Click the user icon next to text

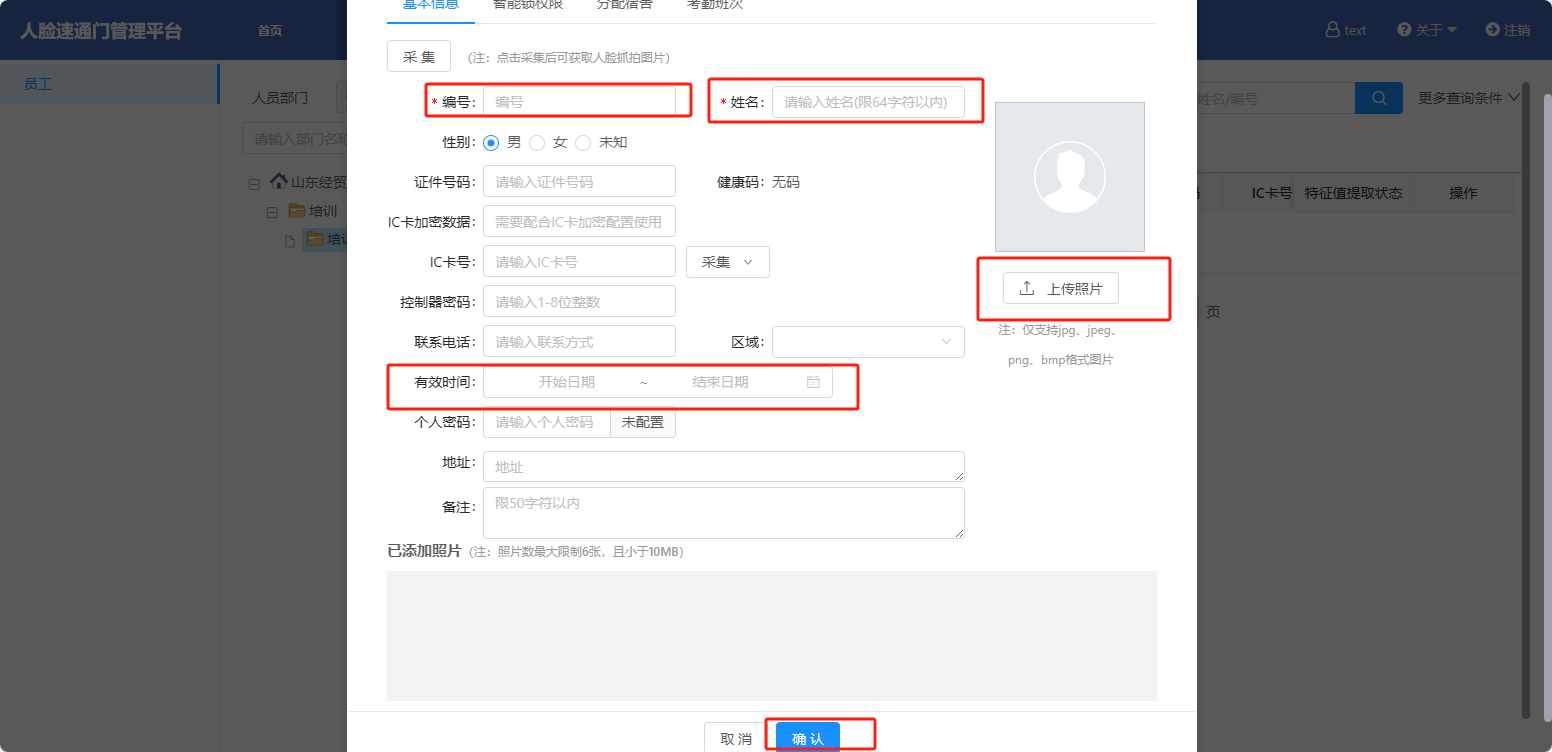[x=1332, y=30]
